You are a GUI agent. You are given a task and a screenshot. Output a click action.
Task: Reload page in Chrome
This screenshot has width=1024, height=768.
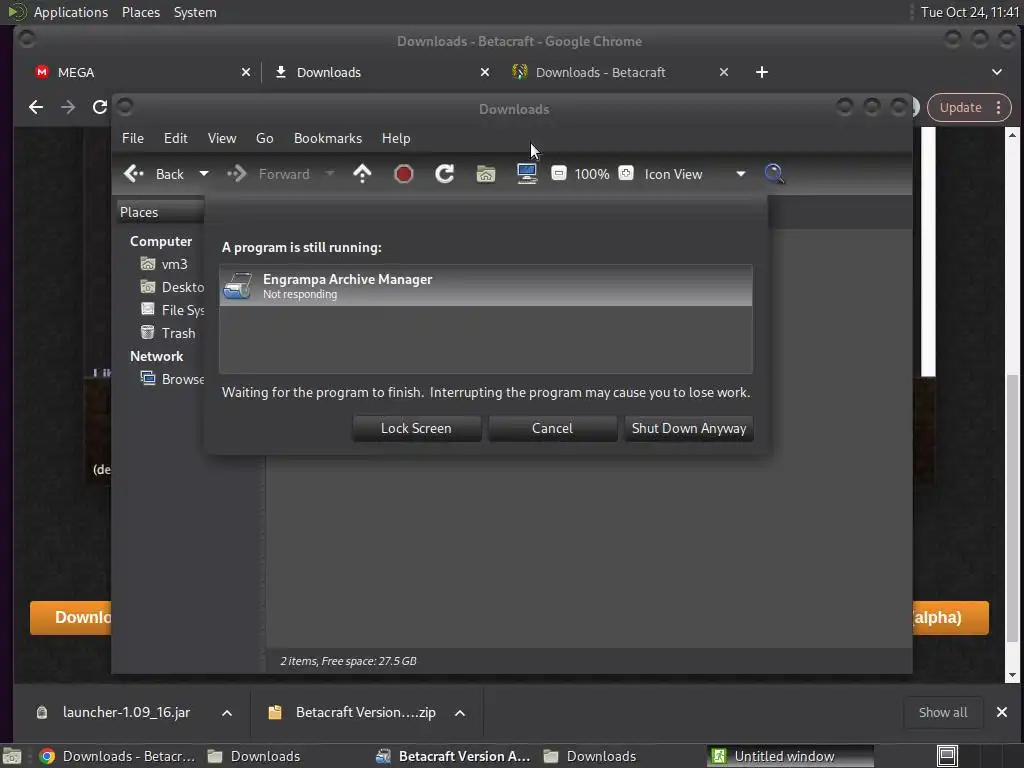tap(99, 107)
